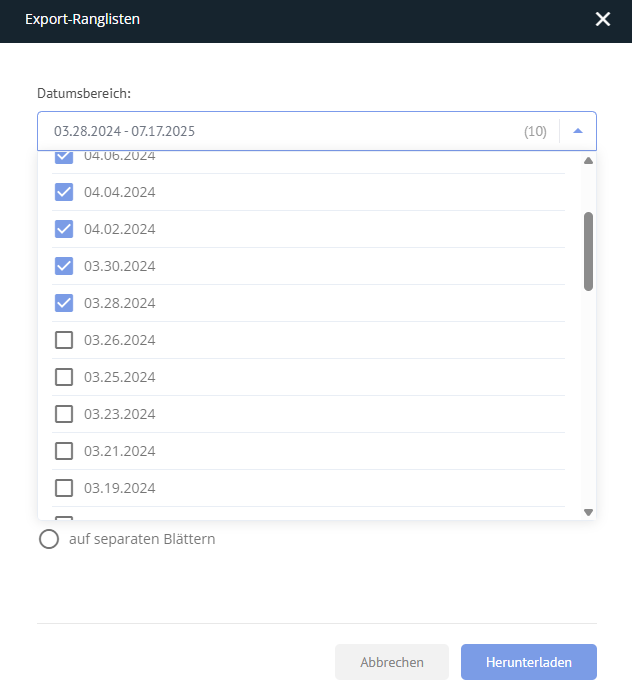
Task: Check the 03.26.2024 date checkbox
Action: 64,340
